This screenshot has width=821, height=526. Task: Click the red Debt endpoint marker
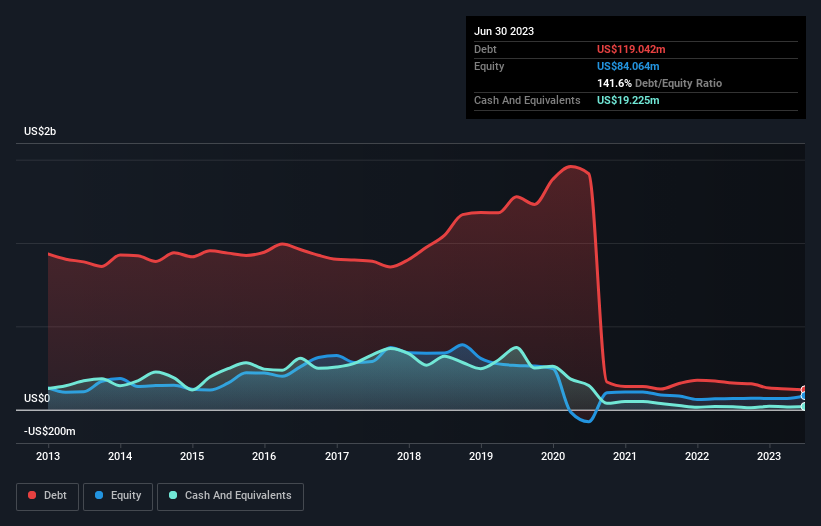[804, 390]
